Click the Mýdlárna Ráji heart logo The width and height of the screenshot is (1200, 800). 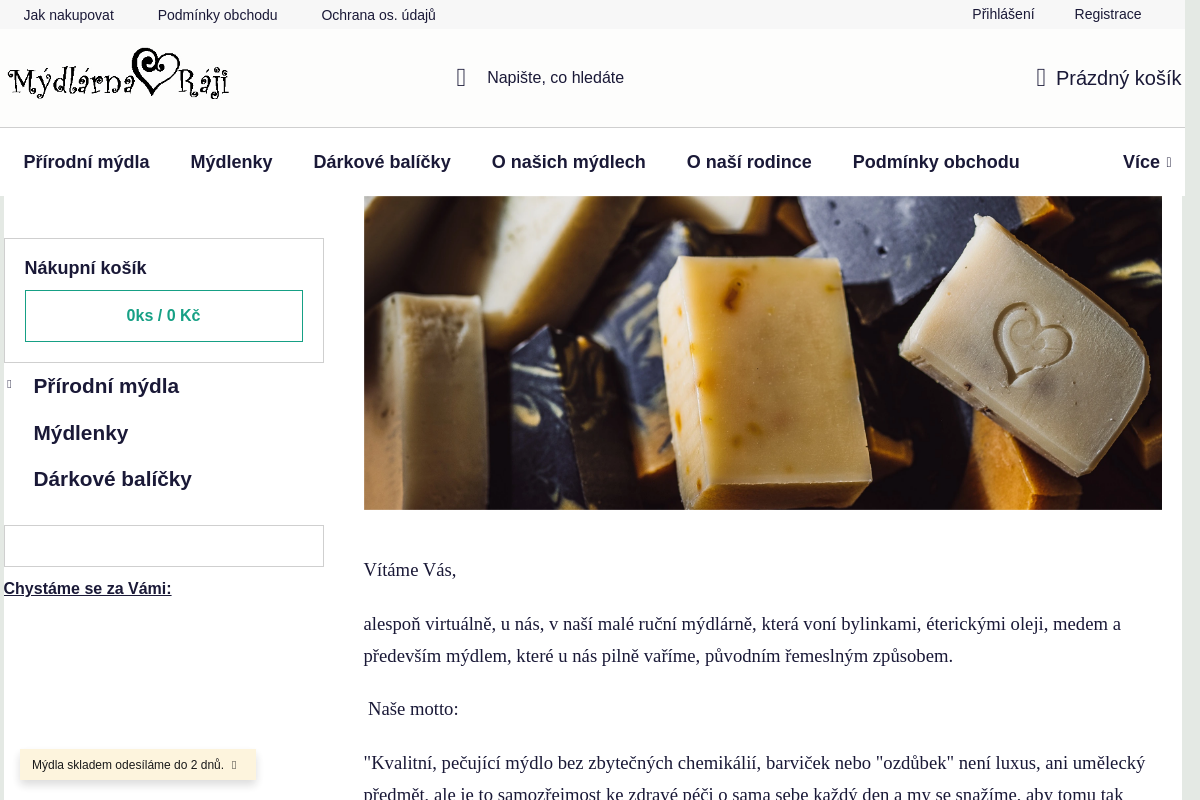[x=119, y=75]
